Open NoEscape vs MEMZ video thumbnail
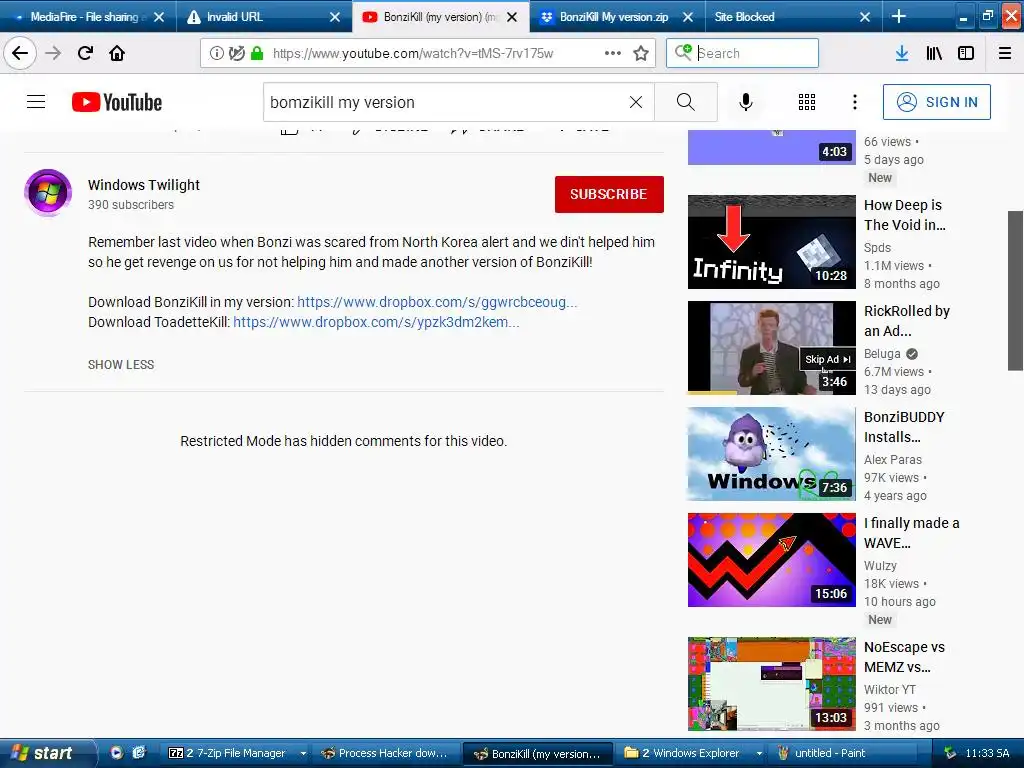1024x768 pixels. 771,684
